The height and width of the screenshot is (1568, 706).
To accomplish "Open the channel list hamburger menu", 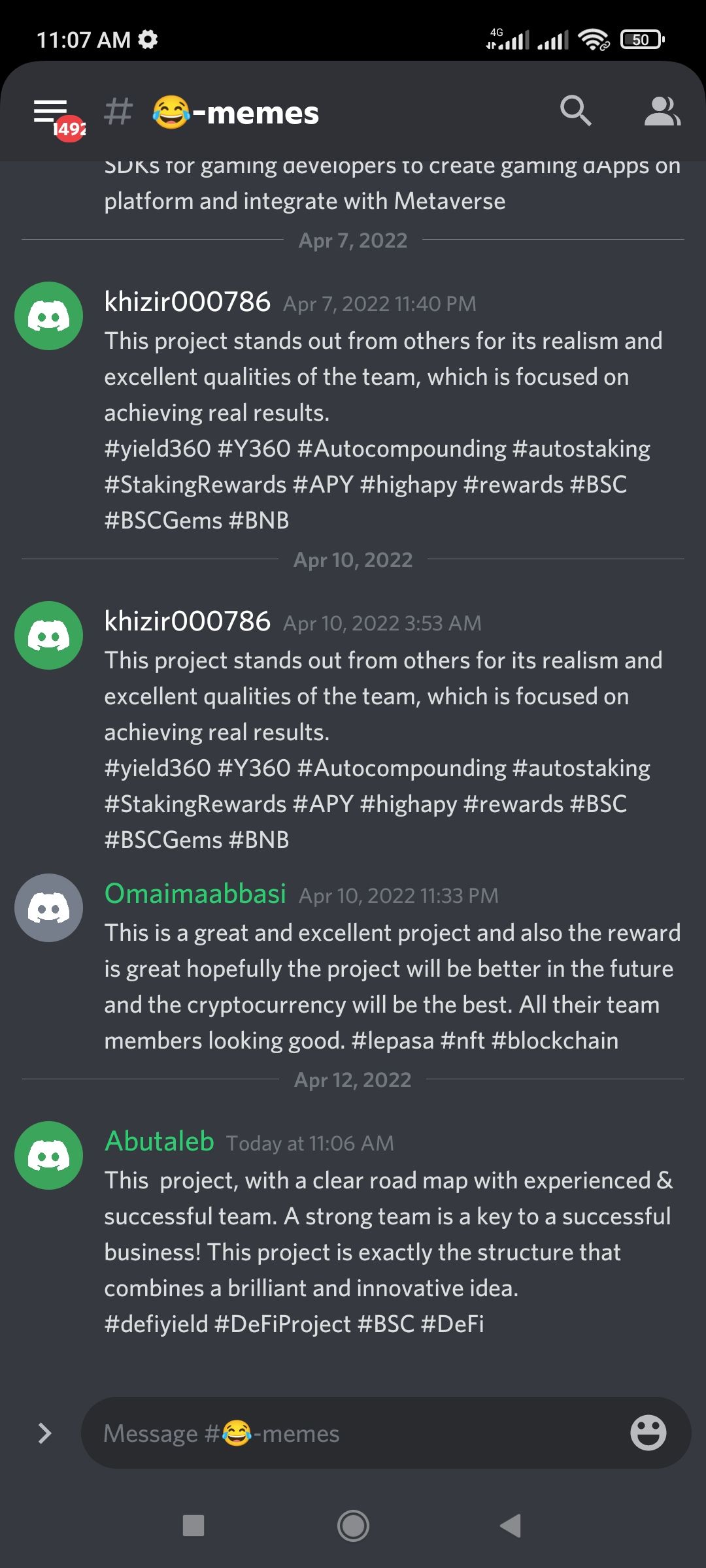I will point(51,112).
